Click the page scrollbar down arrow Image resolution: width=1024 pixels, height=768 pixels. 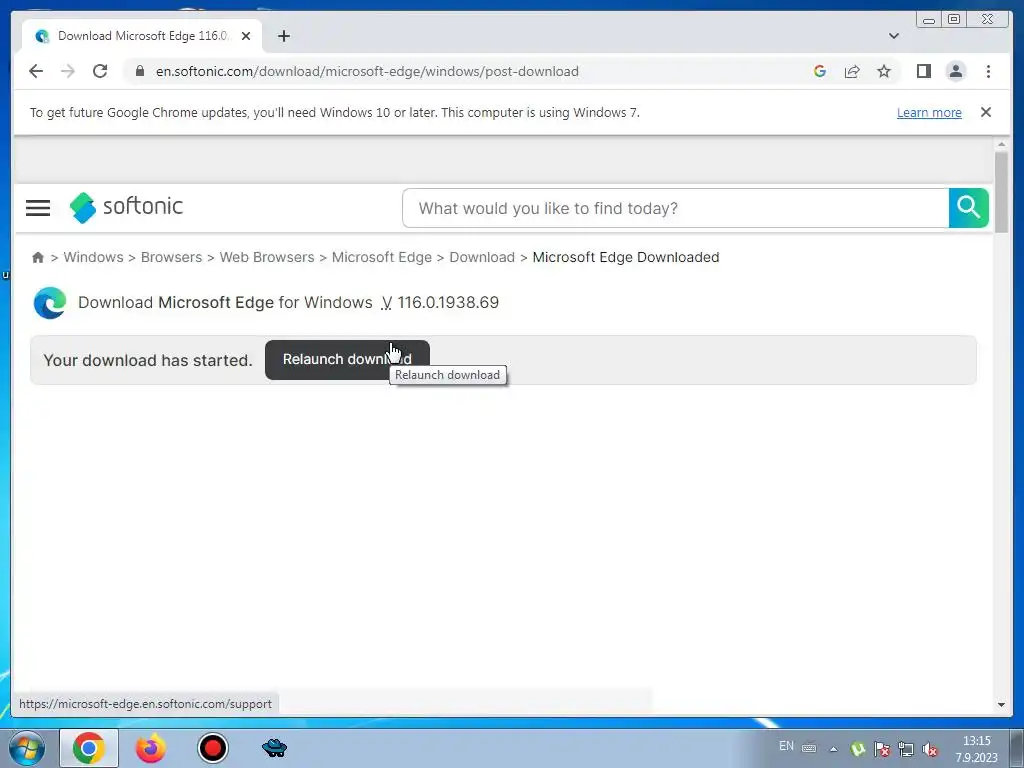(1000, 705)
